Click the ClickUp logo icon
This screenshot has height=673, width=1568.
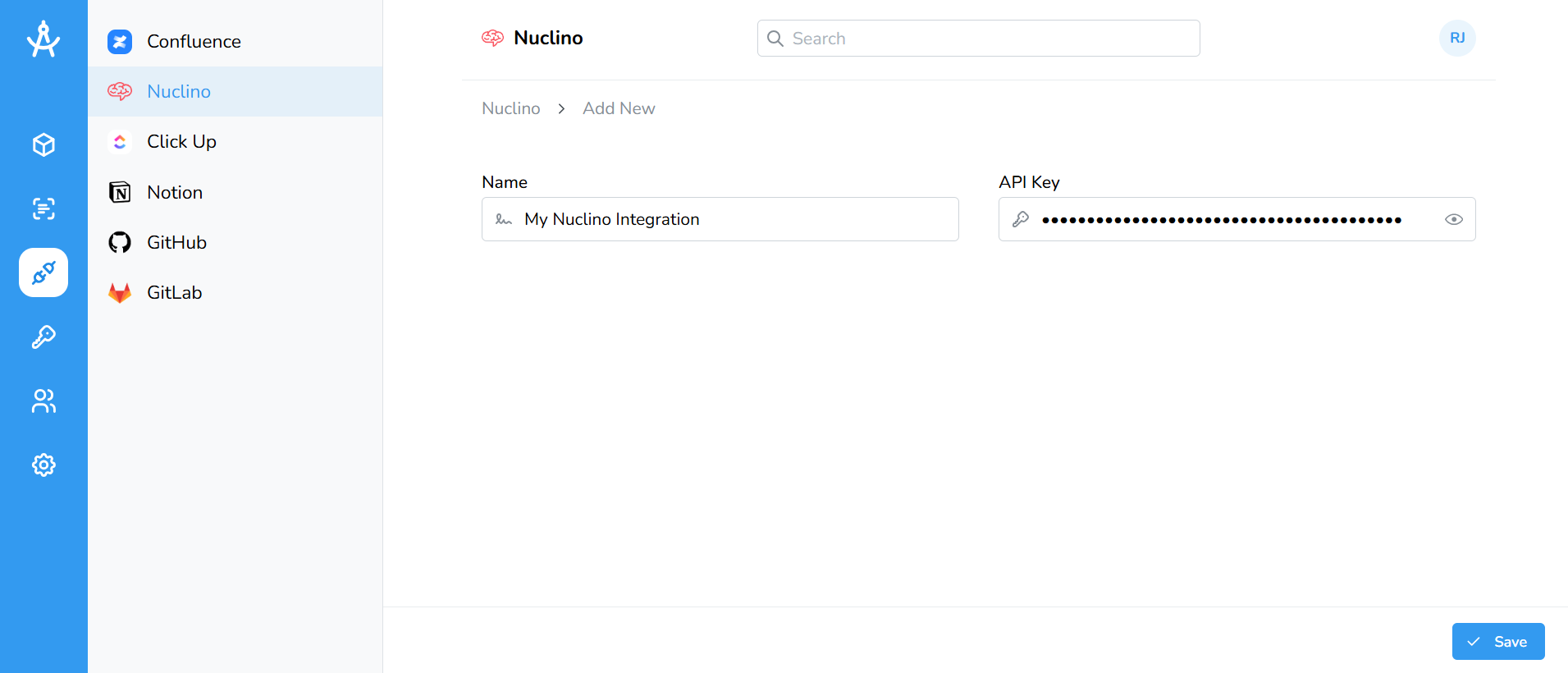pos(120,142)
